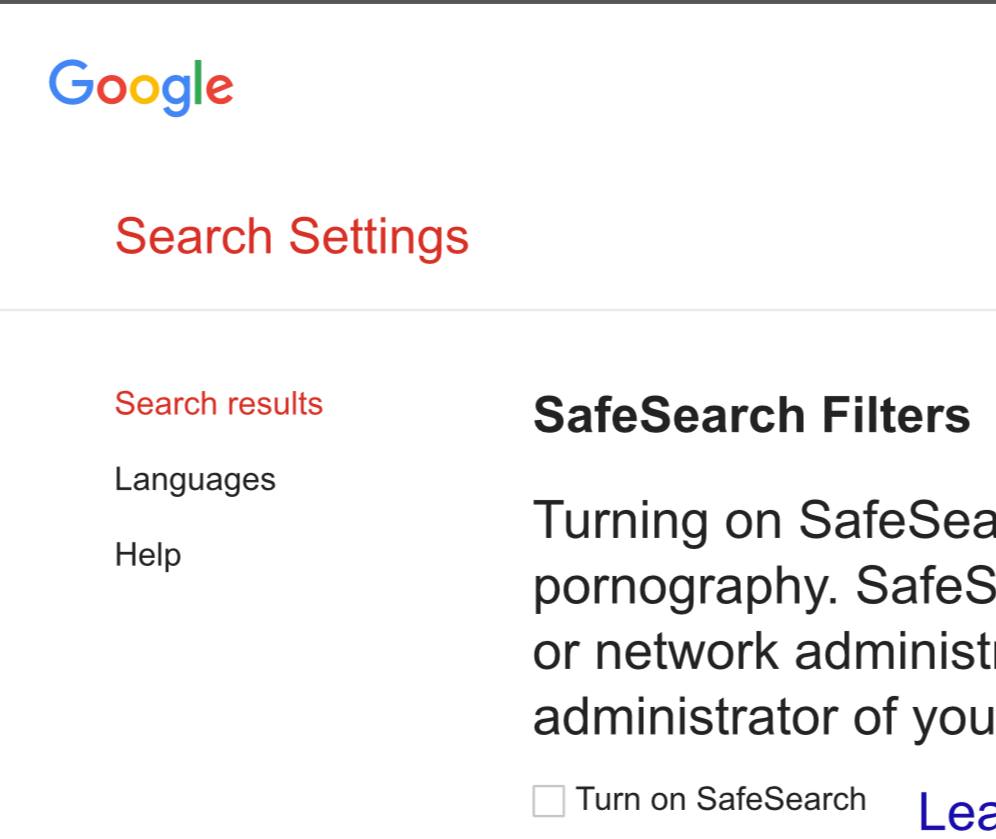The height and width of the screenshot is (839, 996).
Task: Click the horizontal divider under Search Settings
Action: click(x=498, y=310)
